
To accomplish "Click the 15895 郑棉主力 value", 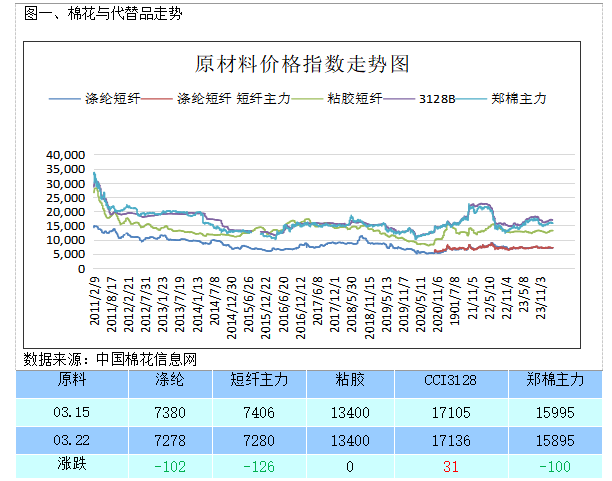I will [x=555, y=441].
